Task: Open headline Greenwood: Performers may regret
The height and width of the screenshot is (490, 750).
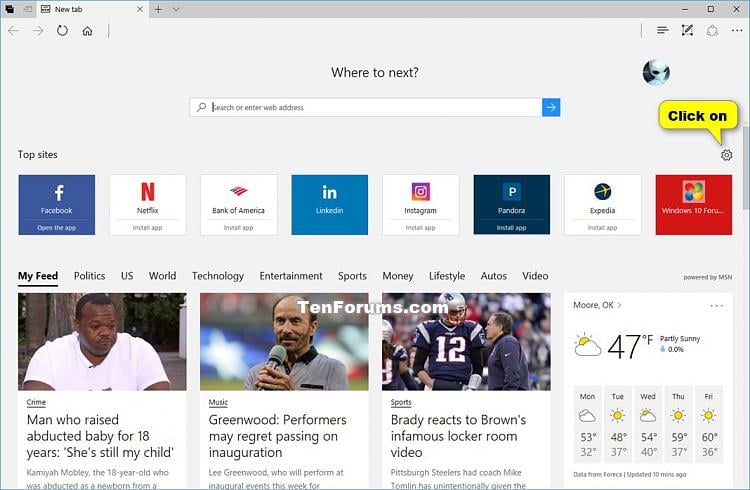Action: click(x=277, y=436)
